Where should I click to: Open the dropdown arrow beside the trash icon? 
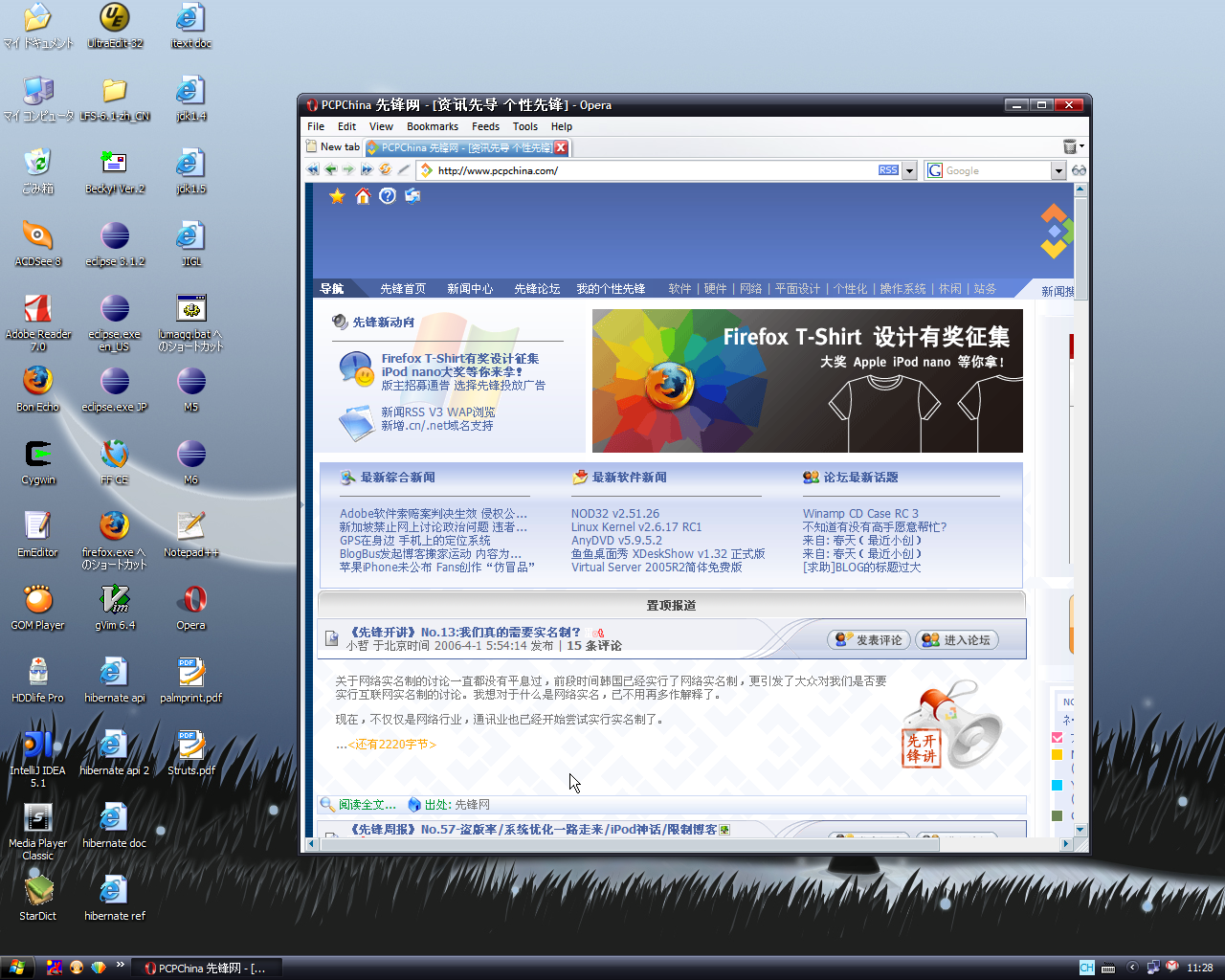[1082, 146]
